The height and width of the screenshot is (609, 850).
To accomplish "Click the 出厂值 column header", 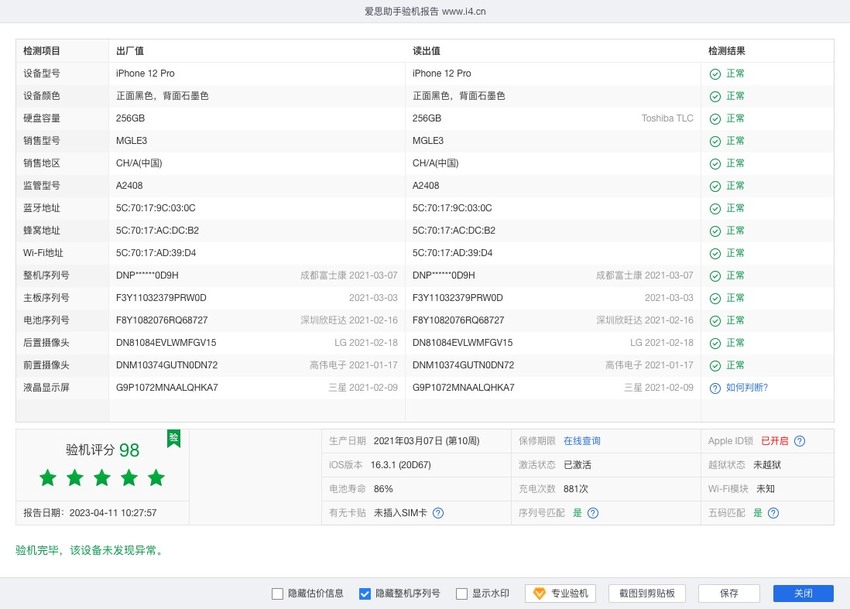I will 130,51.
